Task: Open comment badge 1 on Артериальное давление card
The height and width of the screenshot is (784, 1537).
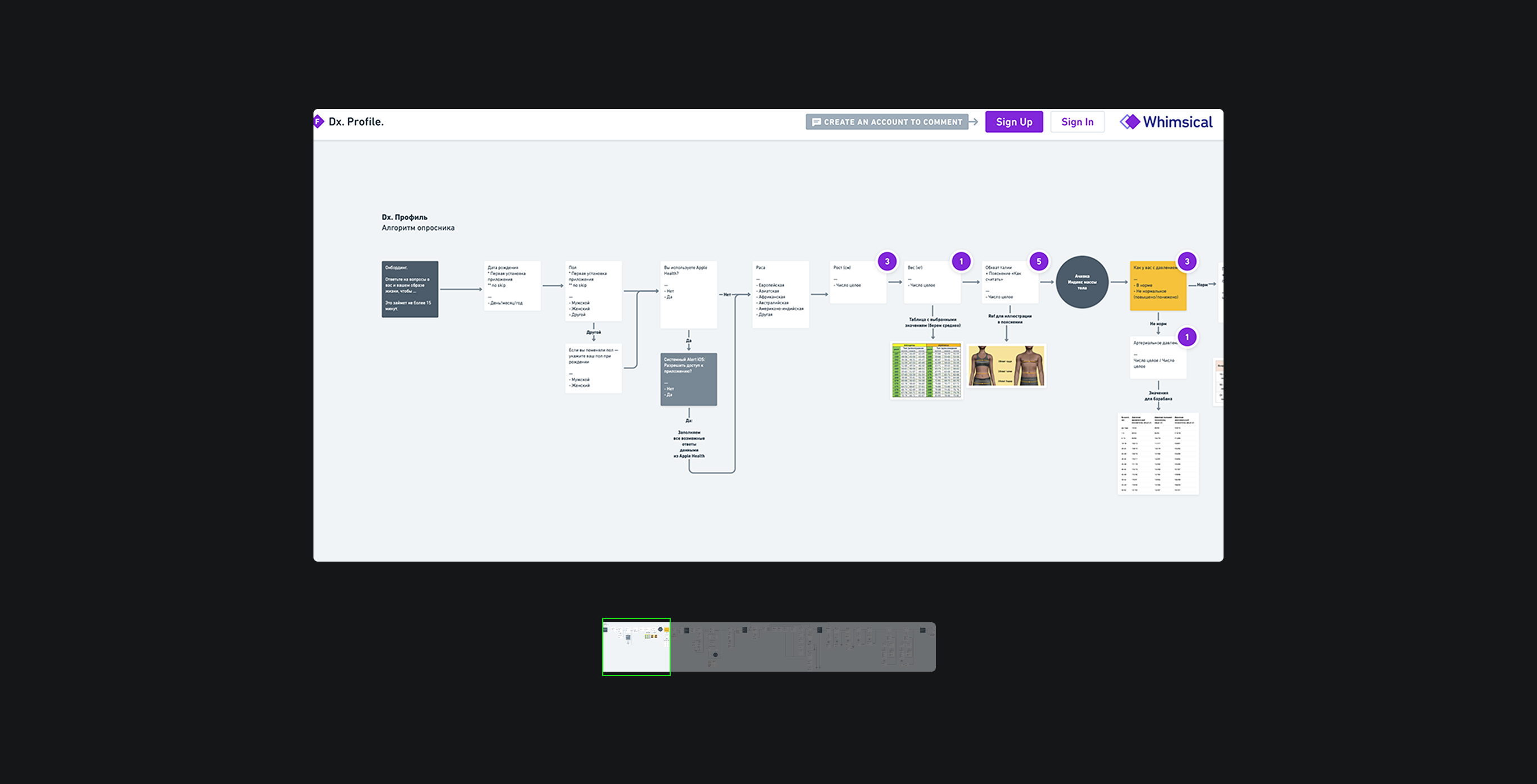Action: pyautogui.click(x=1187, y=337)
